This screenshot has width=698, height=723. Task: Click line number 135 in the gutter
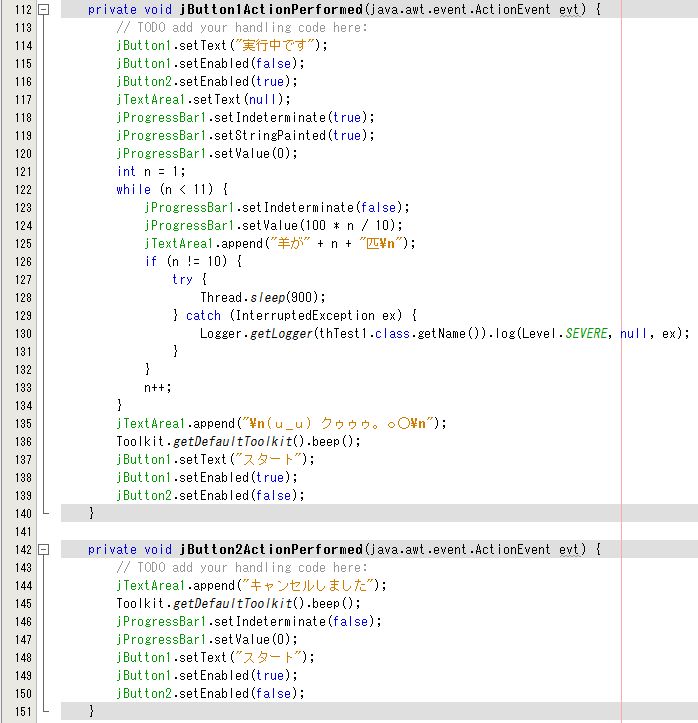pyautogui.click(x=18, y=423)
